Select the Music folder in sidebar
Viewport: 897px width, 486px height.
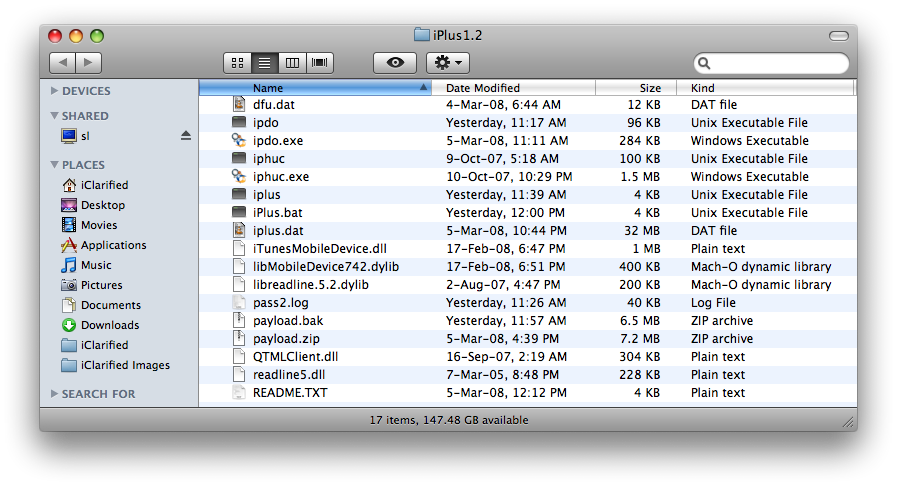coord(96,265)
